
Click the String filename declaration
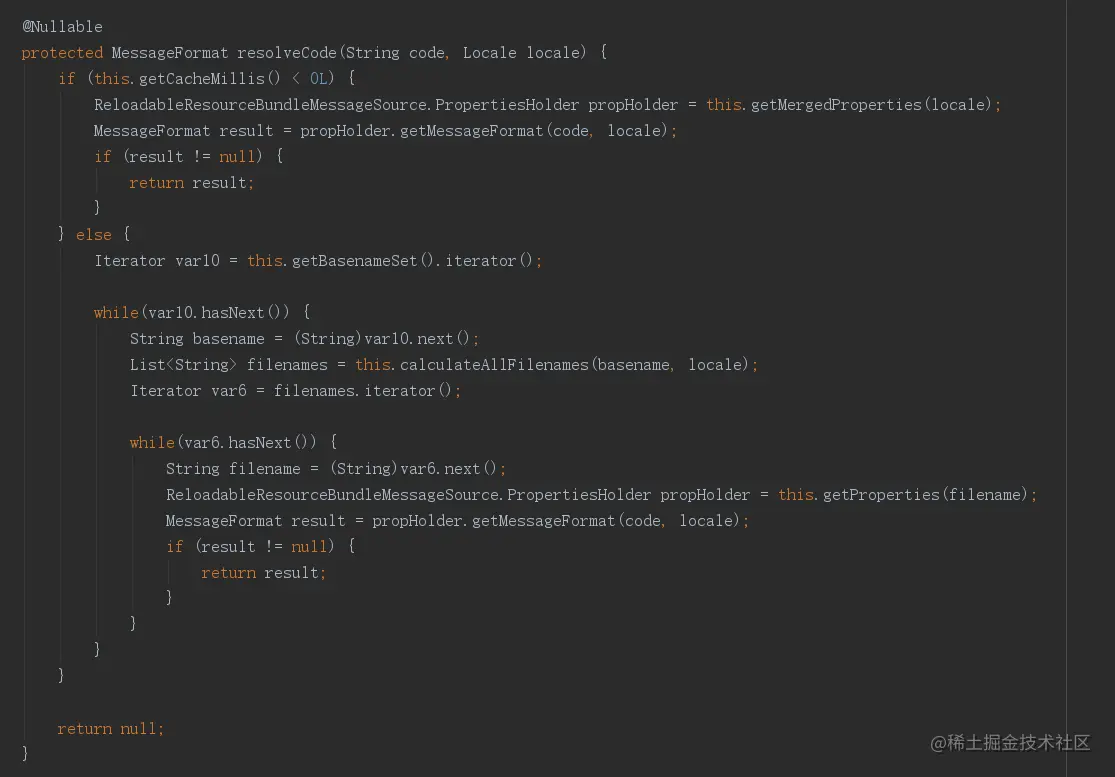coord(233,468)
